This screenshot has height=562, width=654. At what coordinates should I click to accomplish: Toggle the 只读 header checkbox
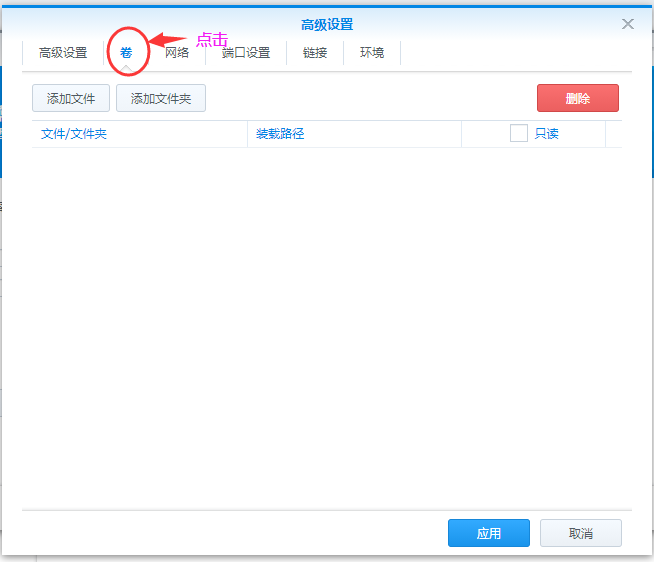(519, 134)
